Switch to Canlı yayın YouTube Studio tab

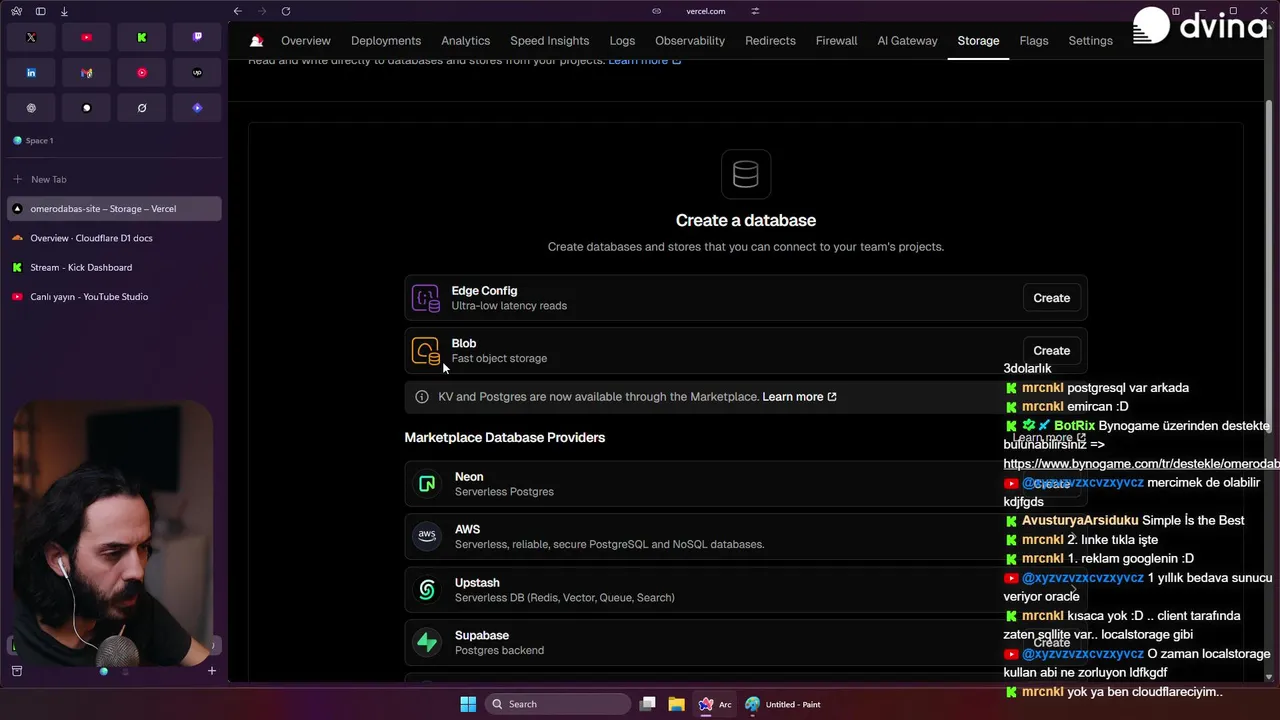pyautogui.click(x=113, y=297)
